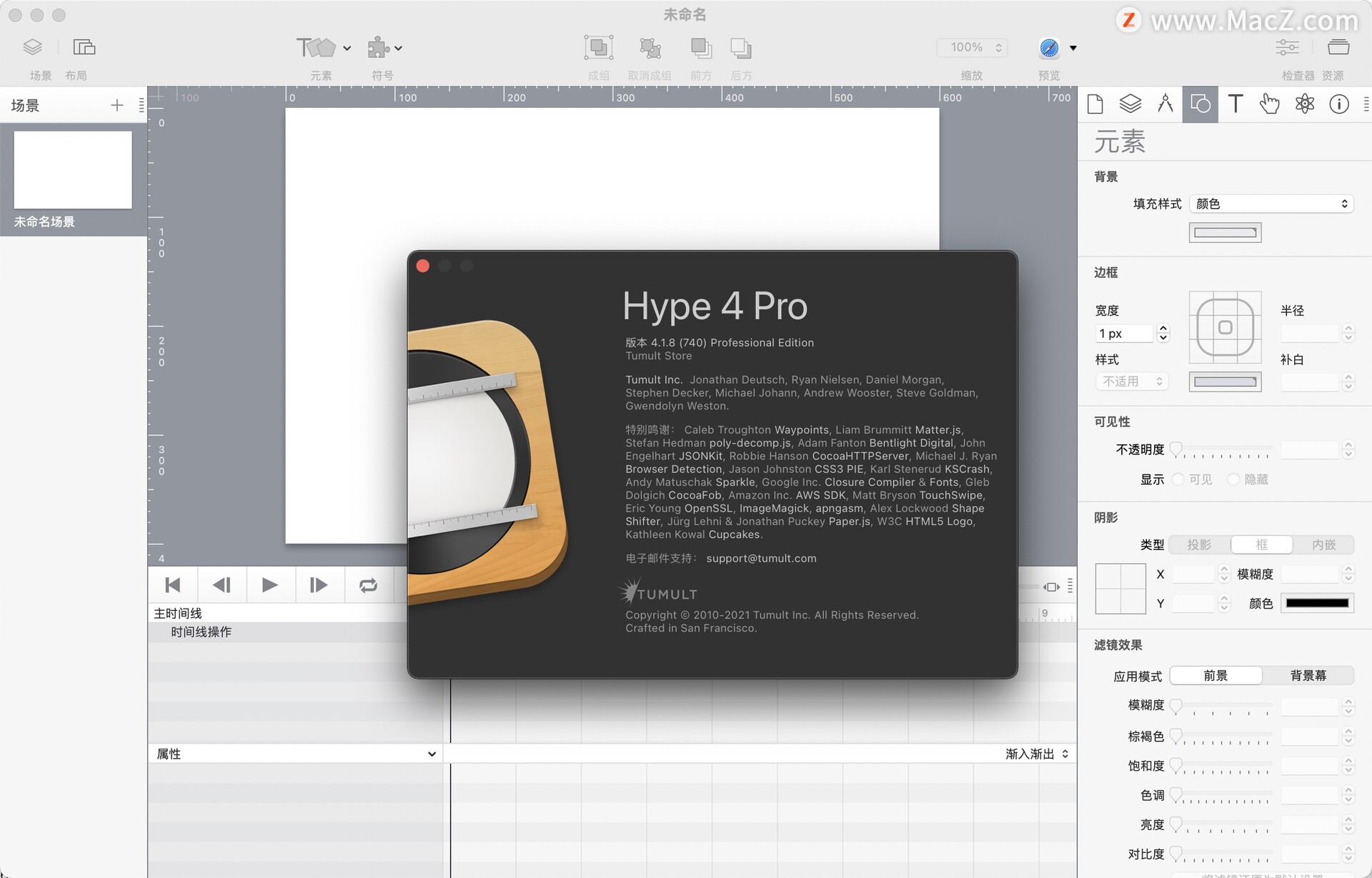Select the 可见 visibility radio button

click(1178, 479)
